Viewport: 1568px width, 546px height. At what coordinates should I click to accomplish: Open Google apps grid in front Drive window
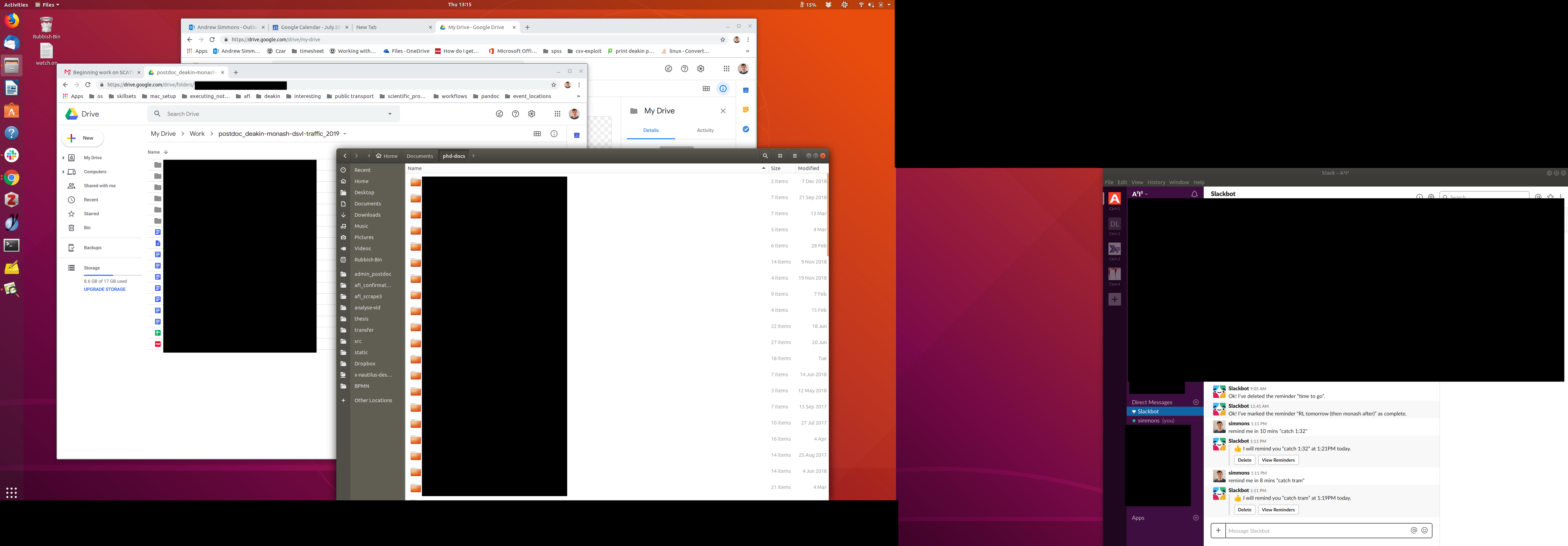(x=557, y=114)
